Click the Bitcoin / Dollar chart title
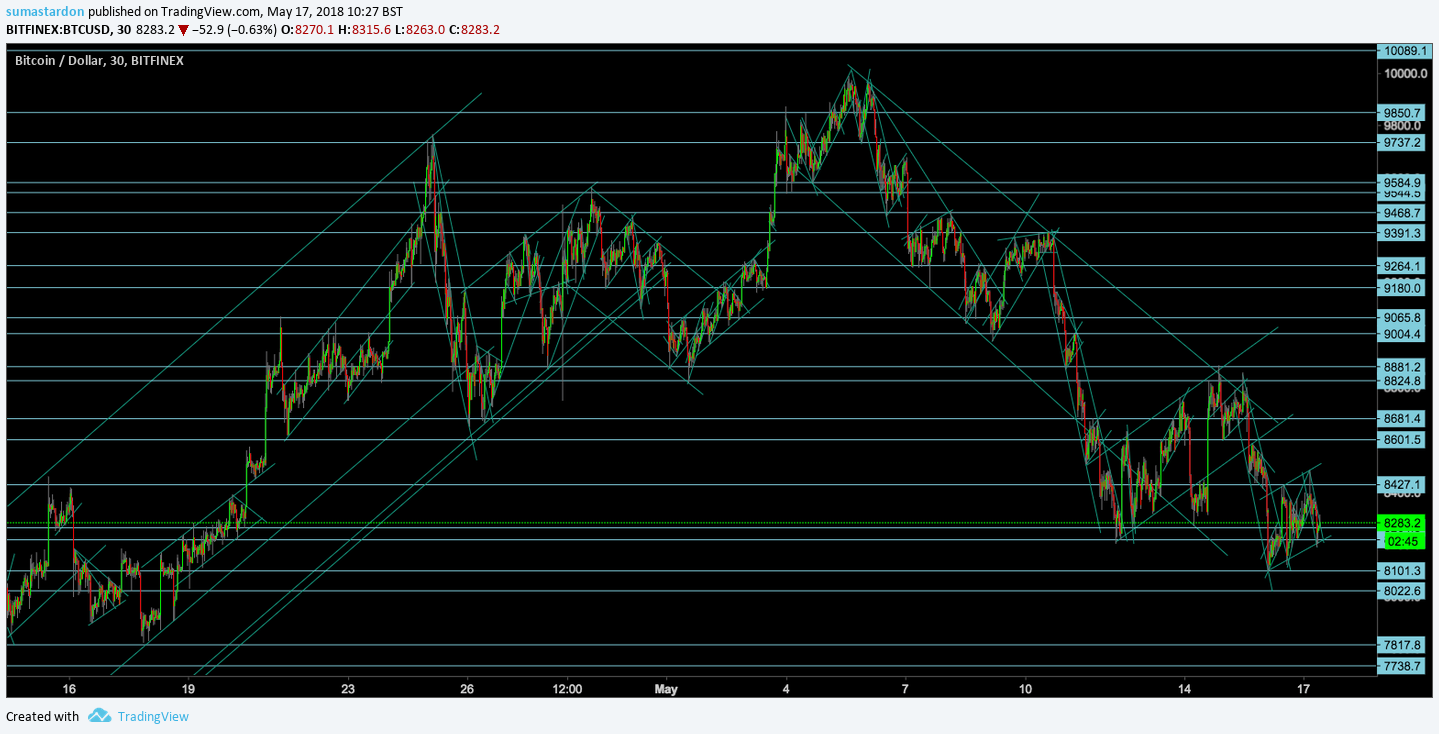 point(99,61)
